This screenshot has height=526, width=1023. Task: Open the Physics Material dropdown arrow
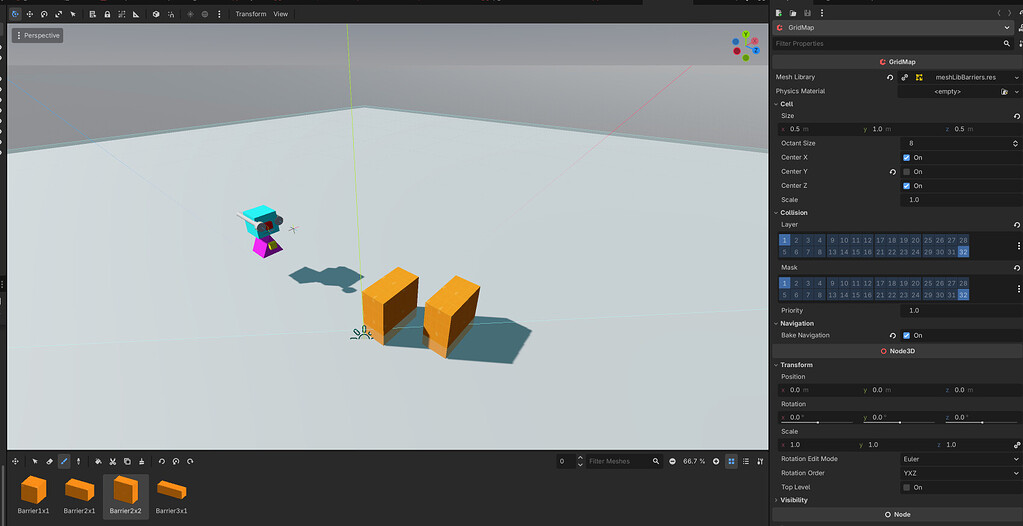(1016, 91)
